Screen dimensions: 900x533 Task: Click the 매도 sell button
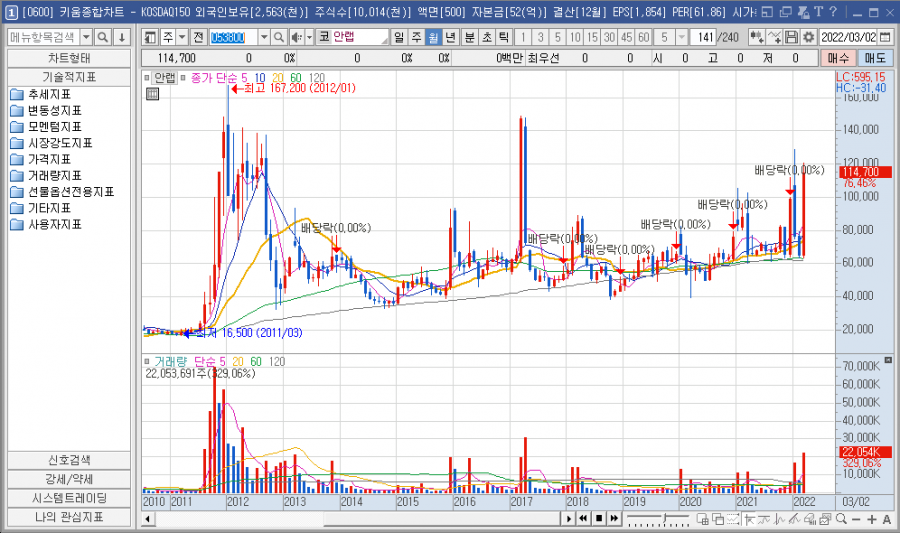tap(875, 58)
